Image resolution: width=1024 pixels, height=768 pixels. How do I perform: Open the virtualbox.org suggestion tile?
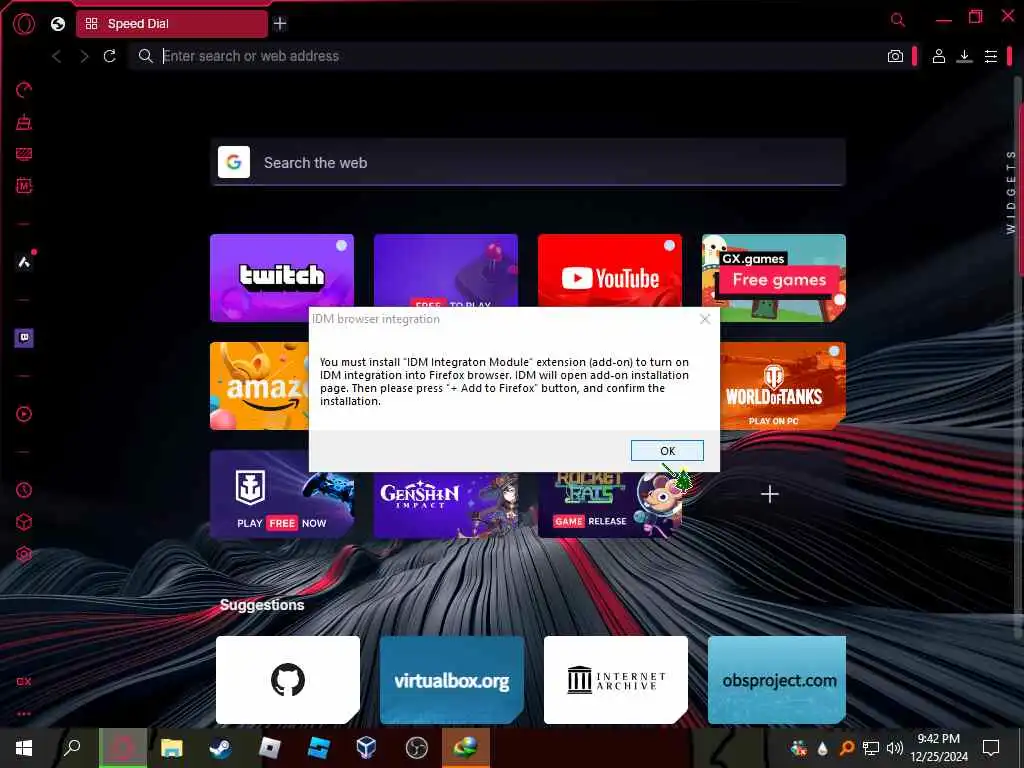click(x=452, y=680)
